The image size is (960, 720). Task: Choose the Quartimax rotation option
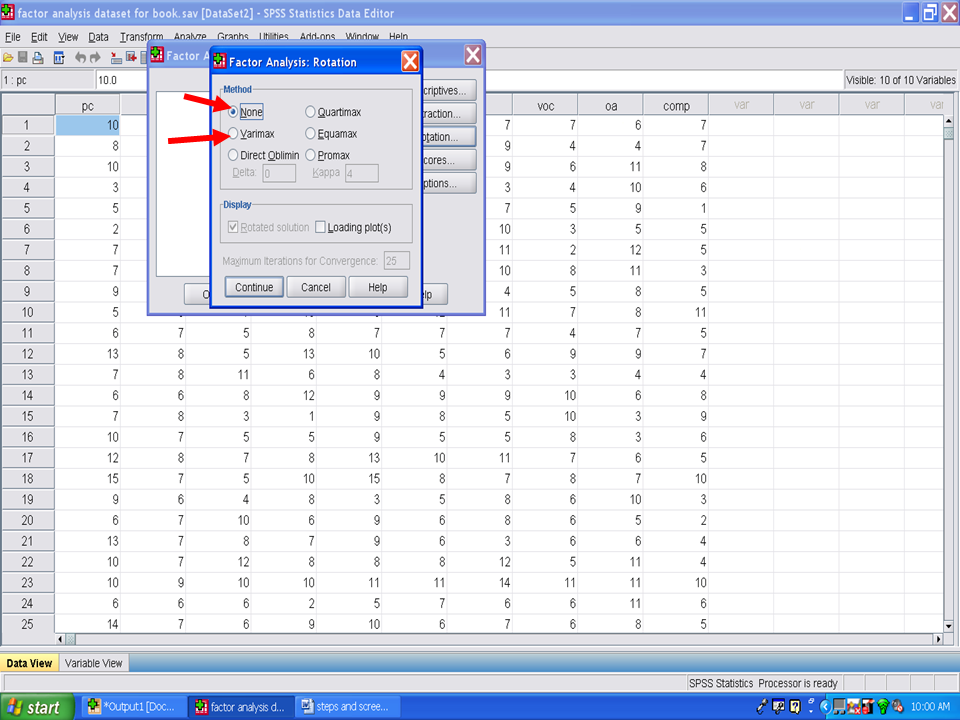pyautogui.click(x=310, y=112)
